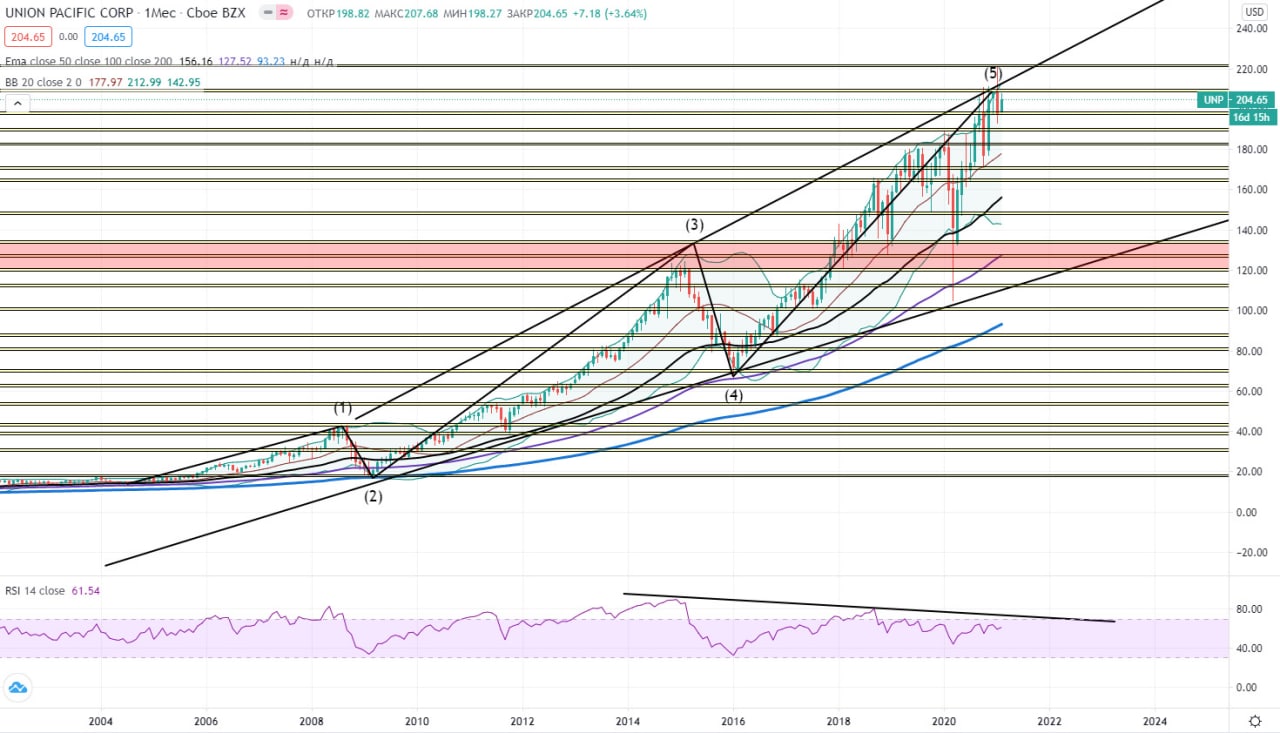Select the wave label (2)
The width and height of the screenshot is (1280, 733).
click(373, 495)
